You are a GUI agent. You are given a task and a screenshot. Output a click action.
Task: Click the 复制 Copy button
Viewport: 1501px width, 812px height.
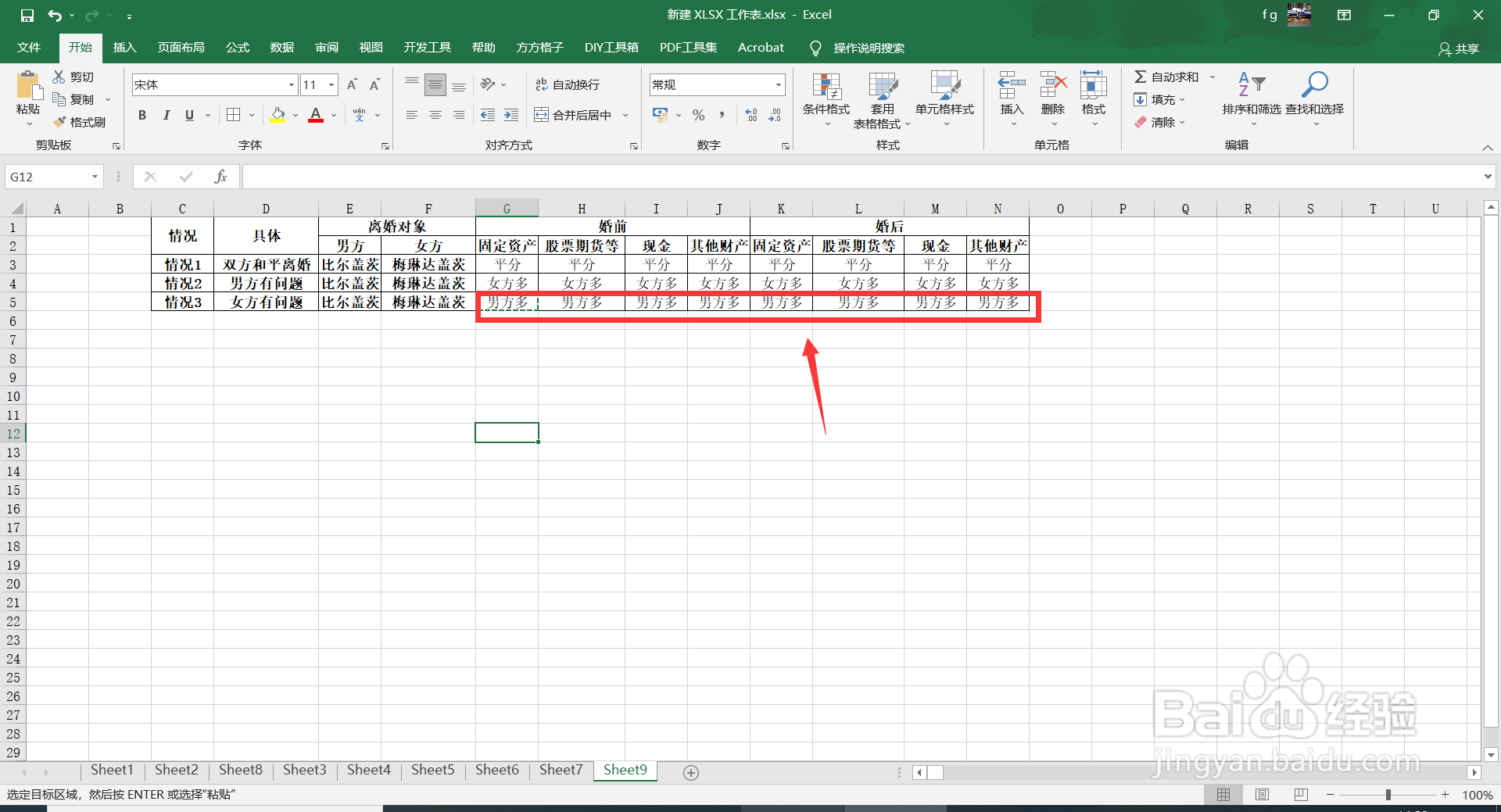pos(73,99)
